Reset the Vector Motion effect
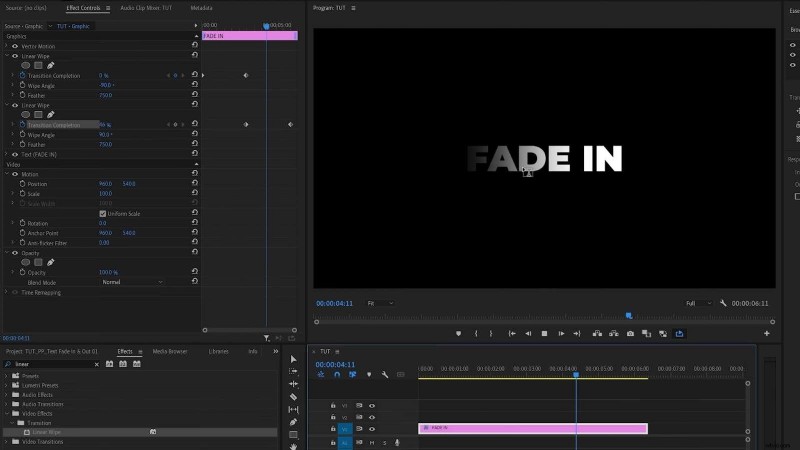 194,45
